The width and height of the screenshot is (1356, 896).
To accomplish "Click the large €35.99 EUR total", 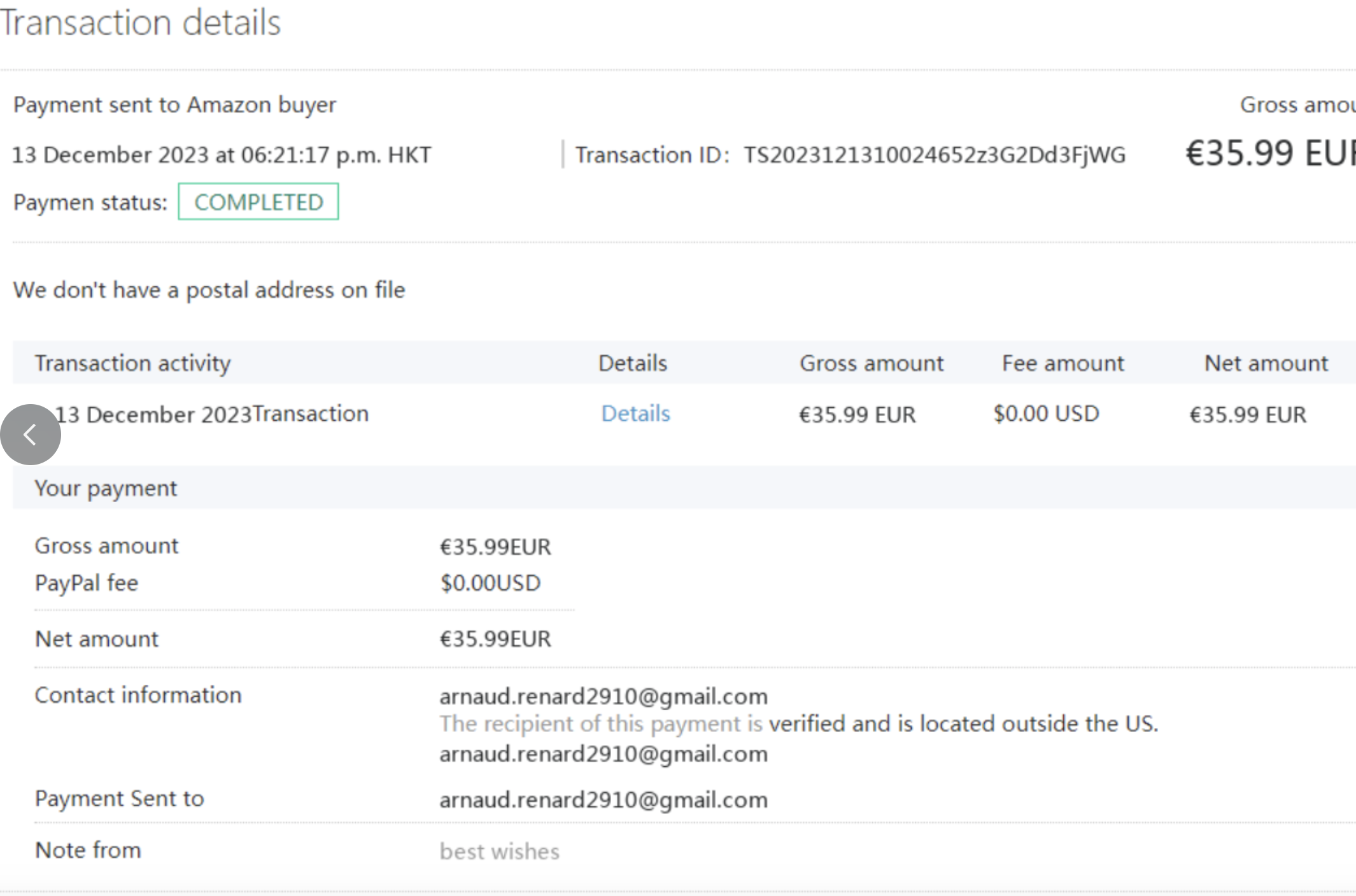I will [x=1269, y=153].
